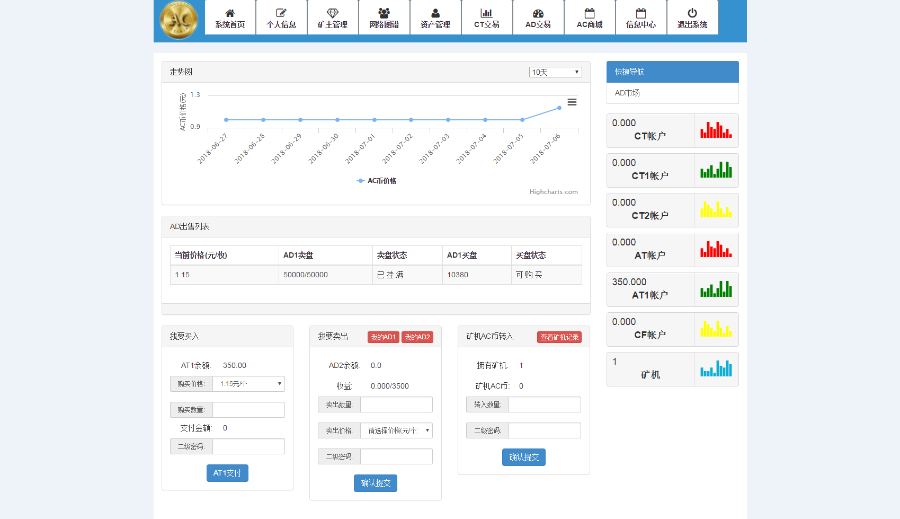Open 我的AD2 red button
This screenshot has height=519, width=900.
coord(417,337)
